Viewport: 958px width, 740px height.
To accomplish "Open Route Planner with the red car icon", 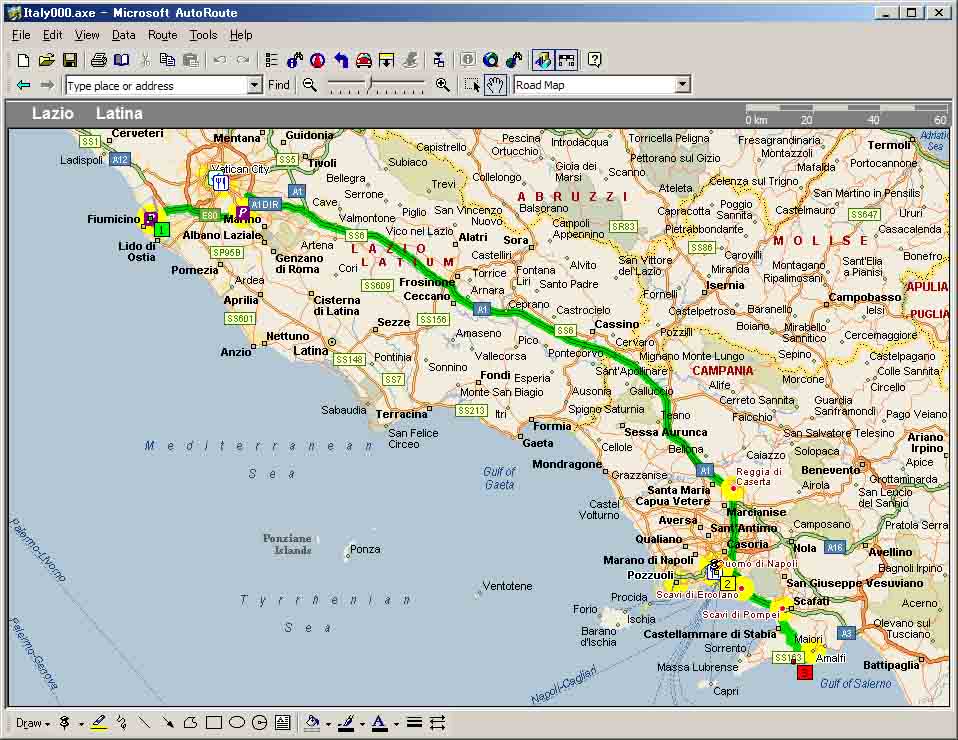I will coord(364,60).
